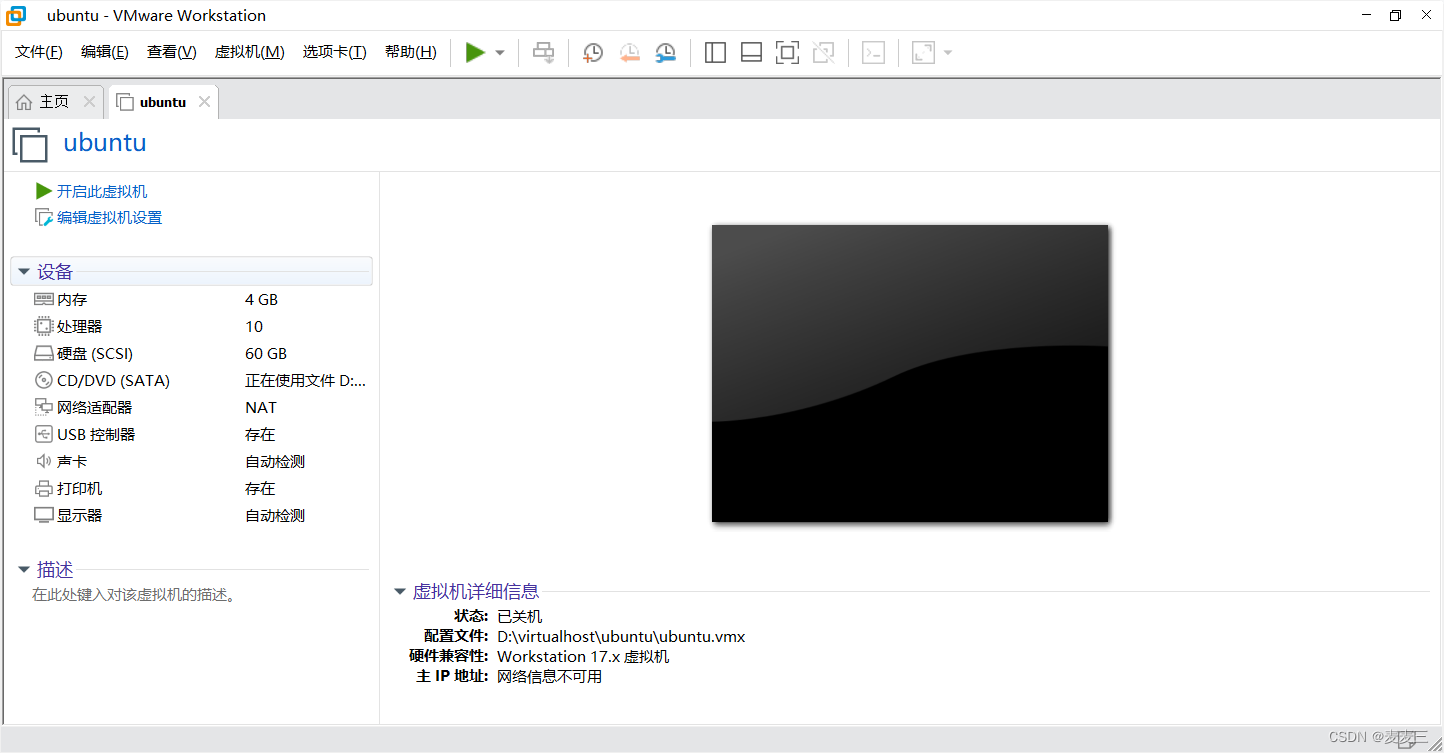This screenshot has height=753, width=1444.
Task: Click the 声卡 speaker icon
Action: coord(43,461)
